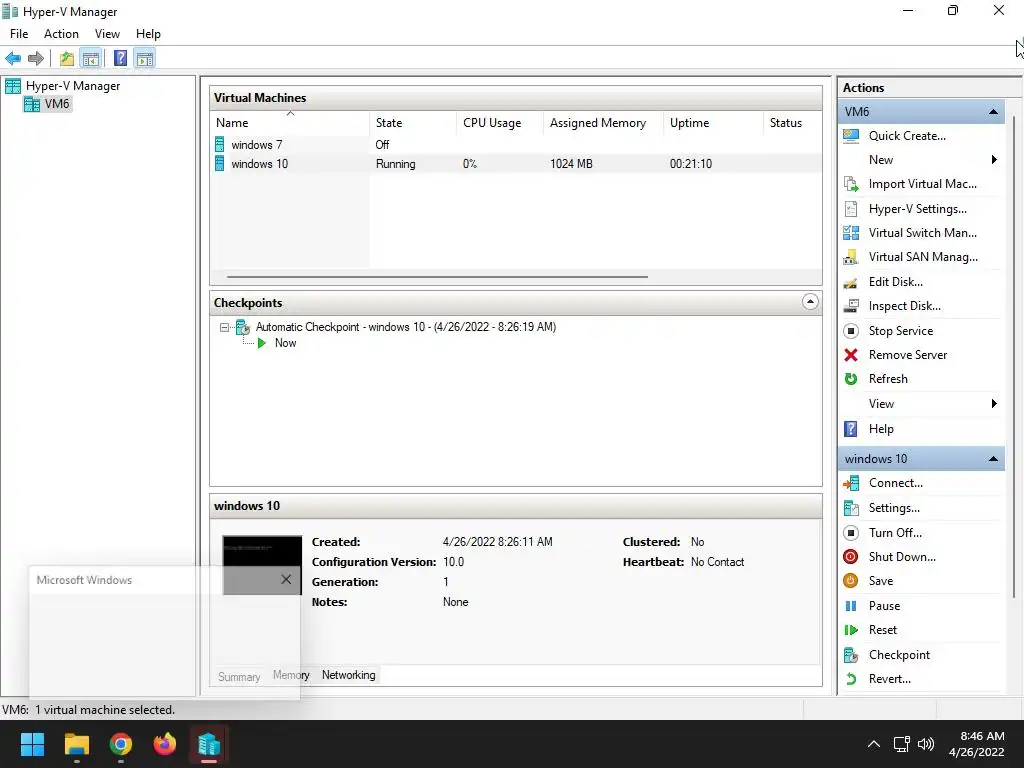Open File Explorer from the taskbar
The width and height of the screenshot is (1024, 768).
[x=76, y=744]
